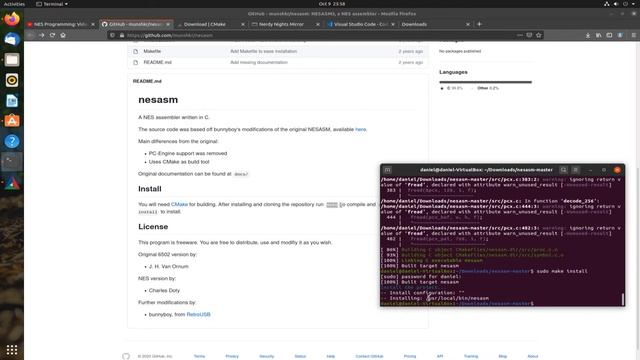Open the Terminal app menu dropdown
The width and height of the screenshot is (640, 360).
click(52, 4)
